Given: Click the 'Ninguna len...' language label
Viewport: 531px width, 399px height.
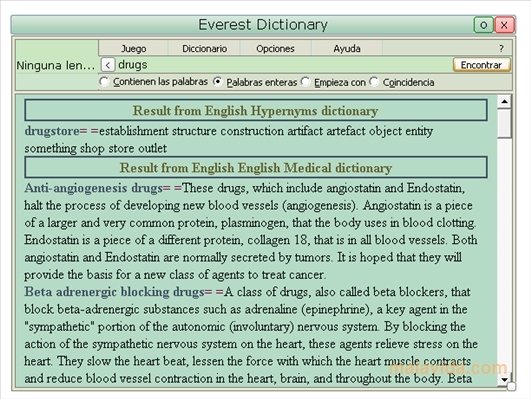Looking at the screenshot, I should pyautogui.click(x=56, y=65).
